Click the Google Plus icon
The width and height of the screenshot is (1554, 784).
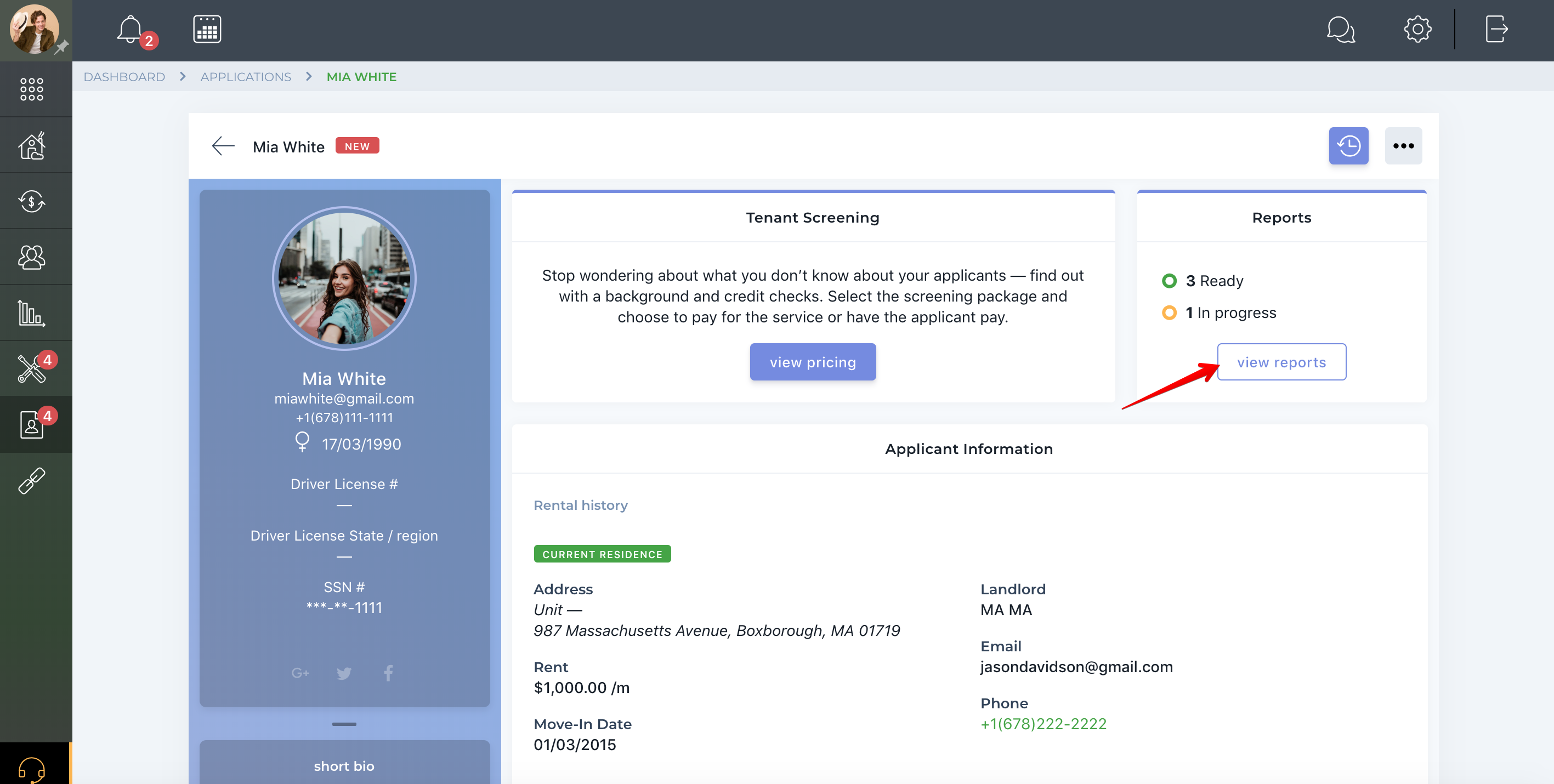[300, 673]
